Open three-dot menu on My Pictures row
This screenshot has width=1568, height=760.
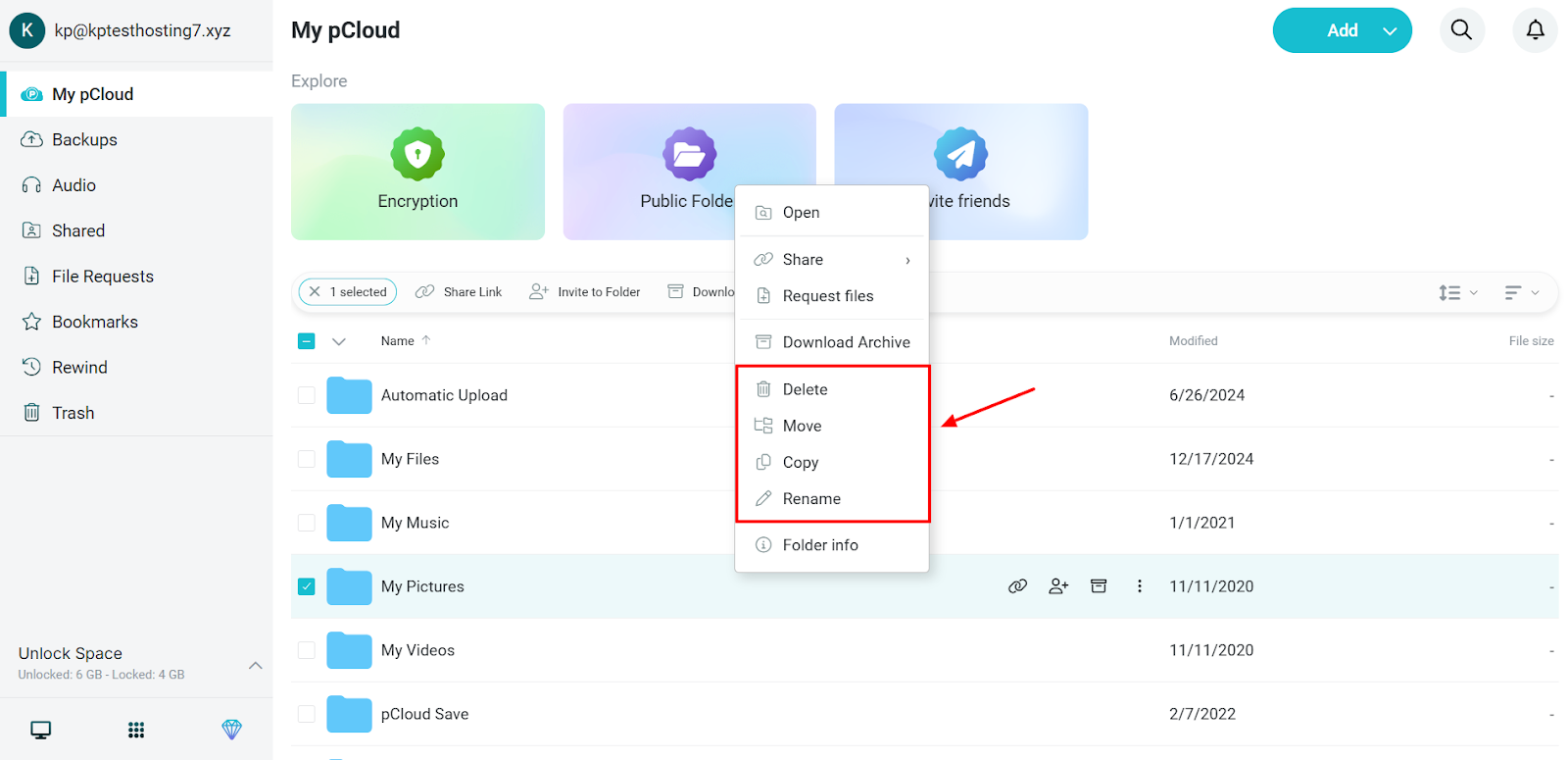1139,586
